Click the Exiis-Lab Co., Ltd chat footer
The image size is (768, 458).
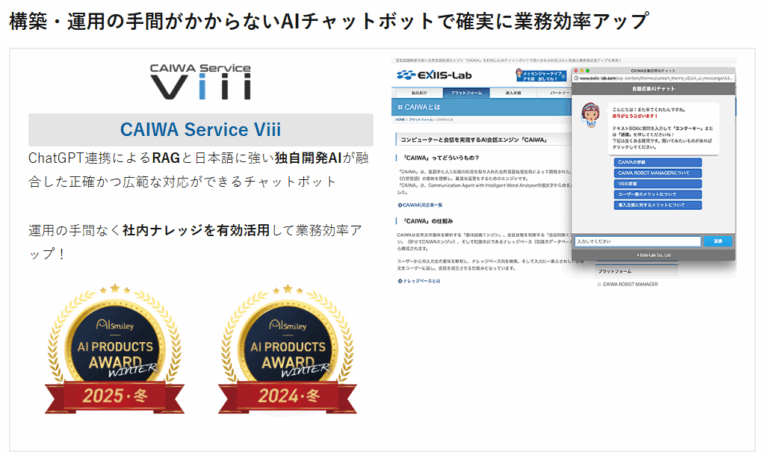[x=653, y=255]
